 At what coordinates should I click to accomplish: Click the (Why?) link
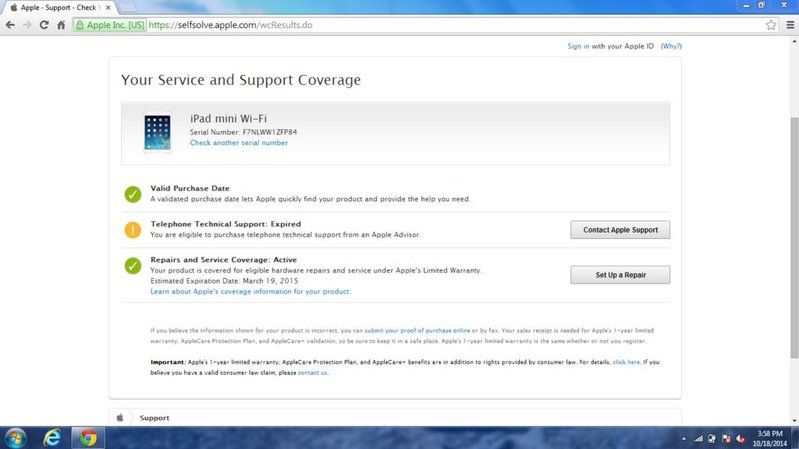click(x=671, y=46)
